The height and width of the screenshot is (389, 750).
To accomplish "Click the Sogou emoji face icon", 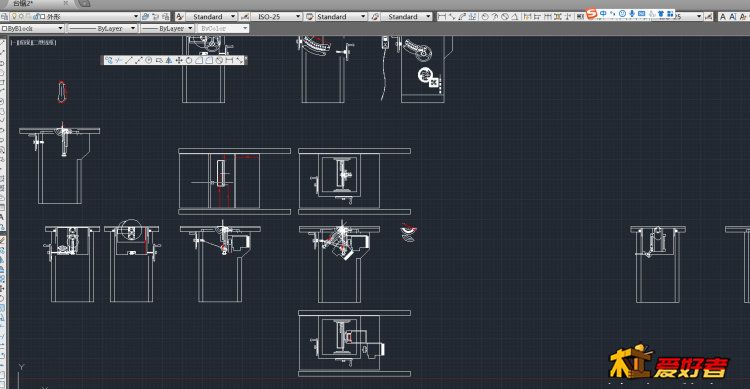I will (x=622, y=14).
